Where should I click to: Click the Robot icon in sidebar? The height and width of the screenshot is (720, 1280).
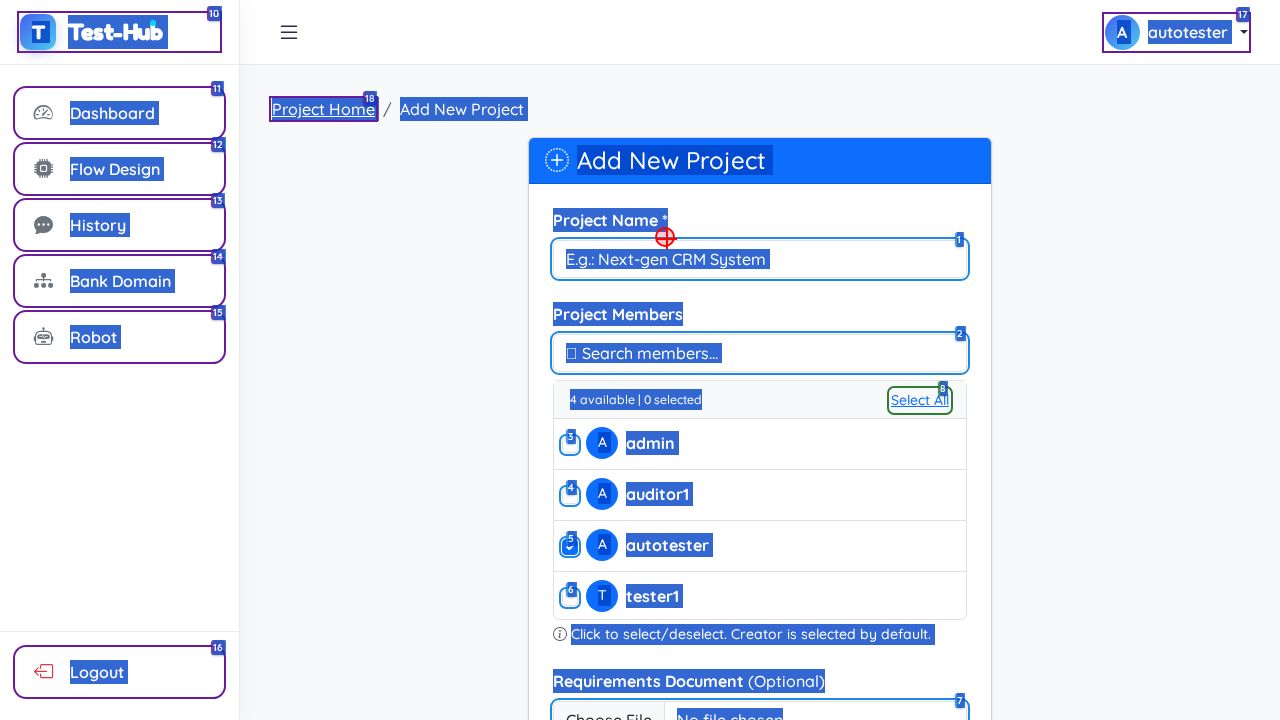(43, 337)
